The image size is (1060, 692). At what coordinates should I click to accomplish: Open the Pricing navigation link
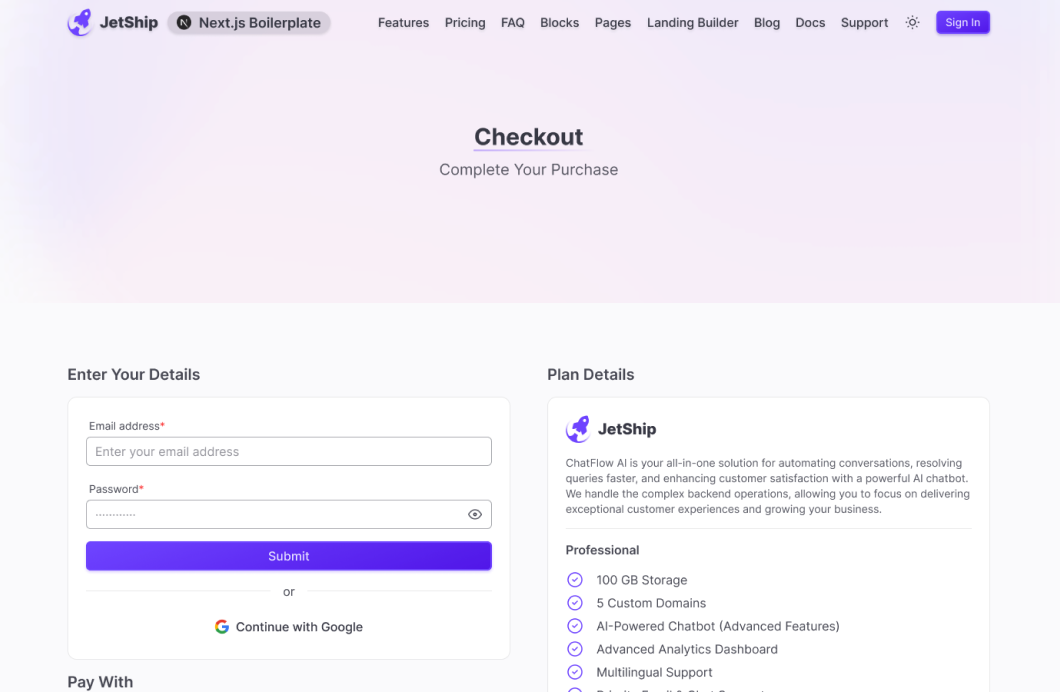465,22
